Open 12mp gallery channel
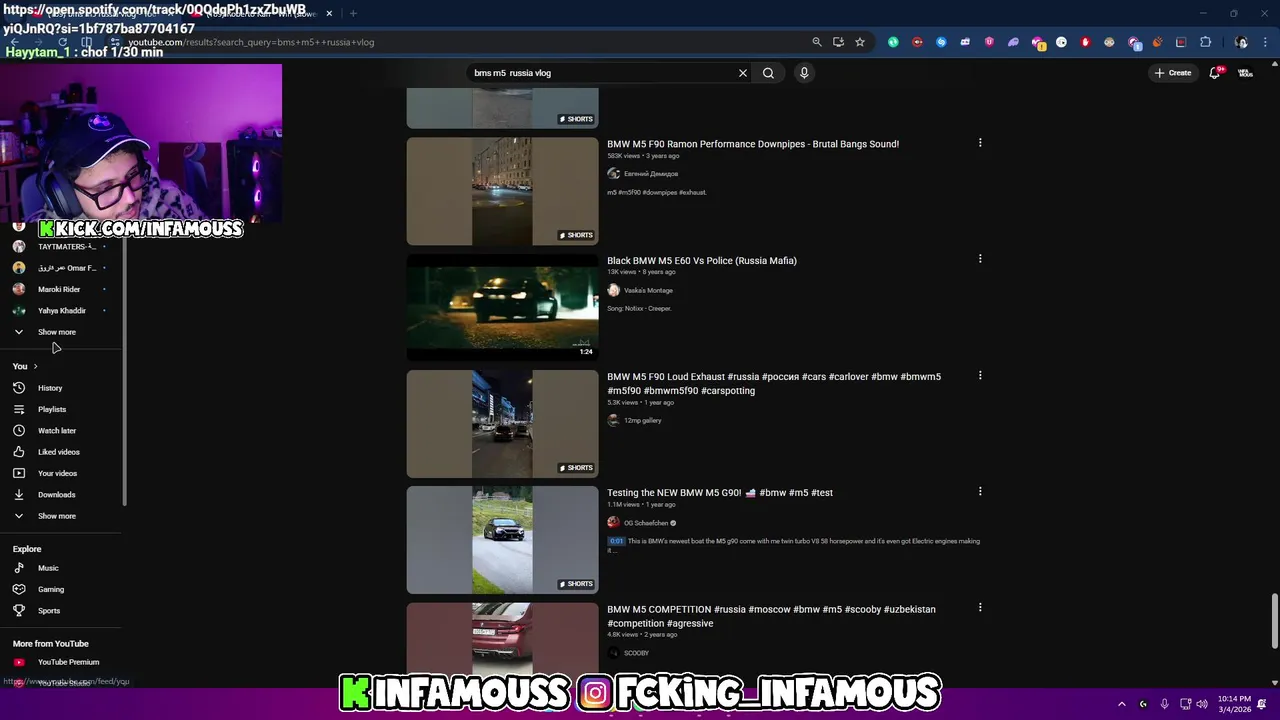The height and width of the screenshot is (720, 1280). click(642, 420)
